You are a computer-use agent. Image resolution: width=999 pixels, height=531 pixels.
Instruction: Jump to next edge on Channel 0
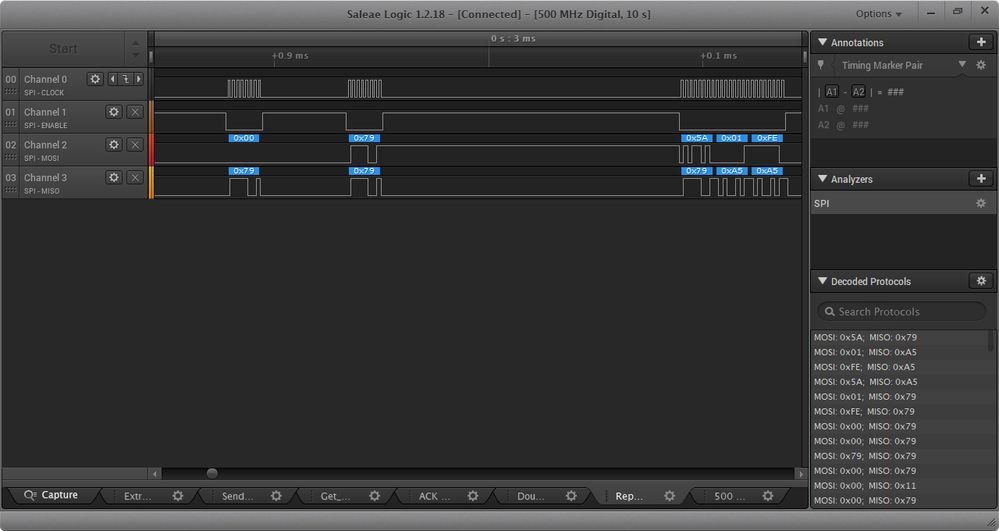[x=138, y=79]
